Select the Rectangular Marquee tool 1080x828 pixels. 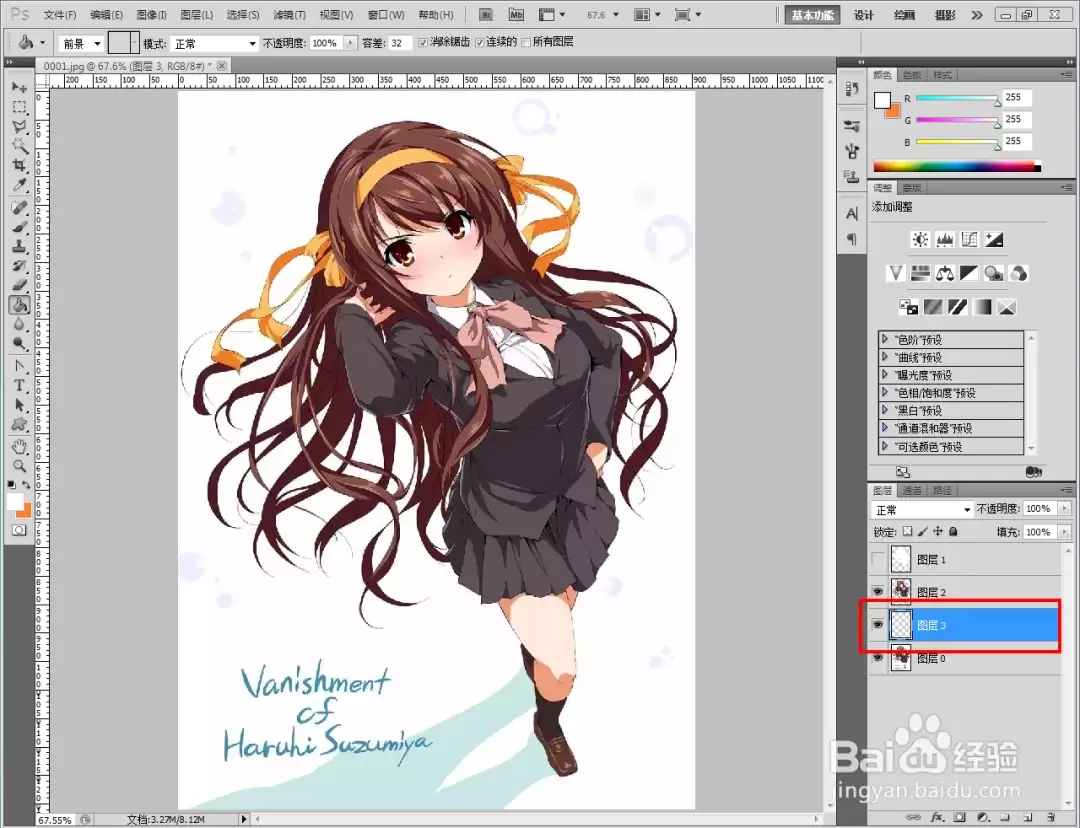[x=19, y=107]
